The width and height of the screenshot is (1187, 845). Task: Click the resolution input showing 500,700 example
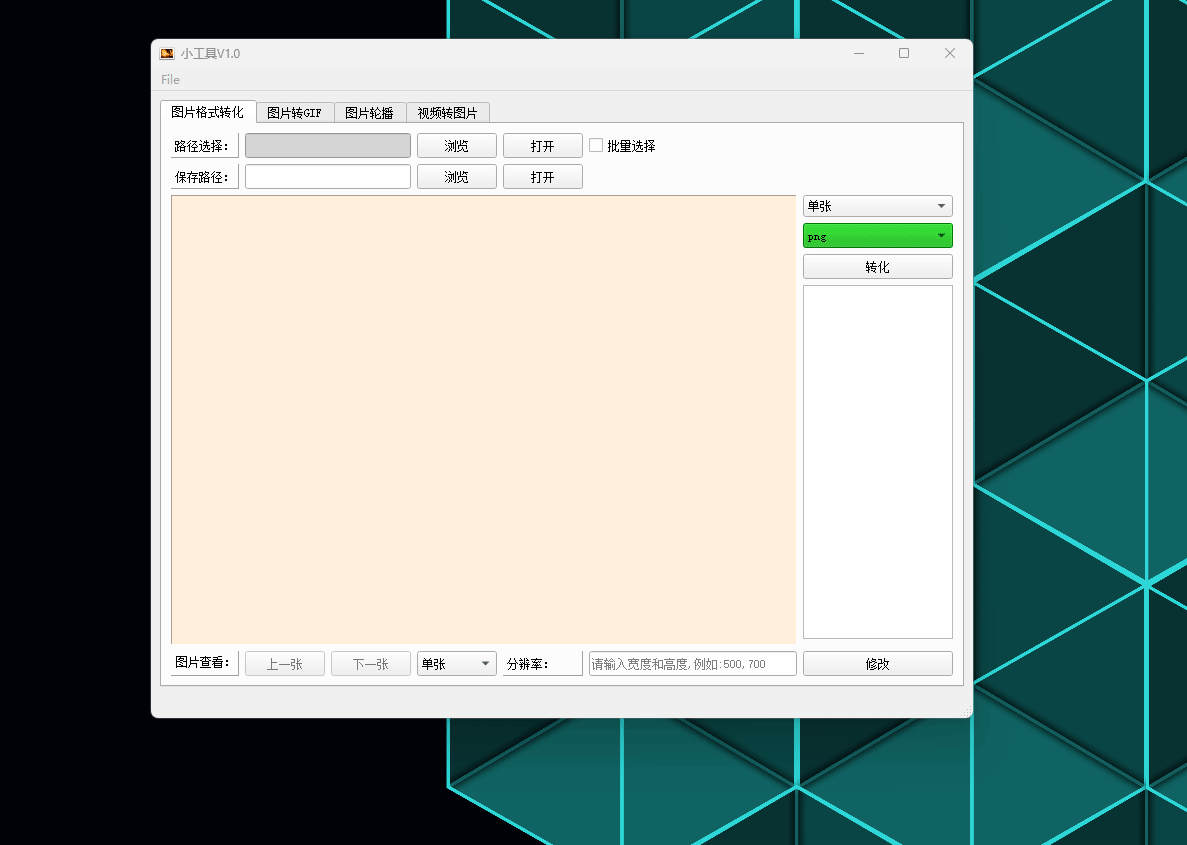pos(692,663)
